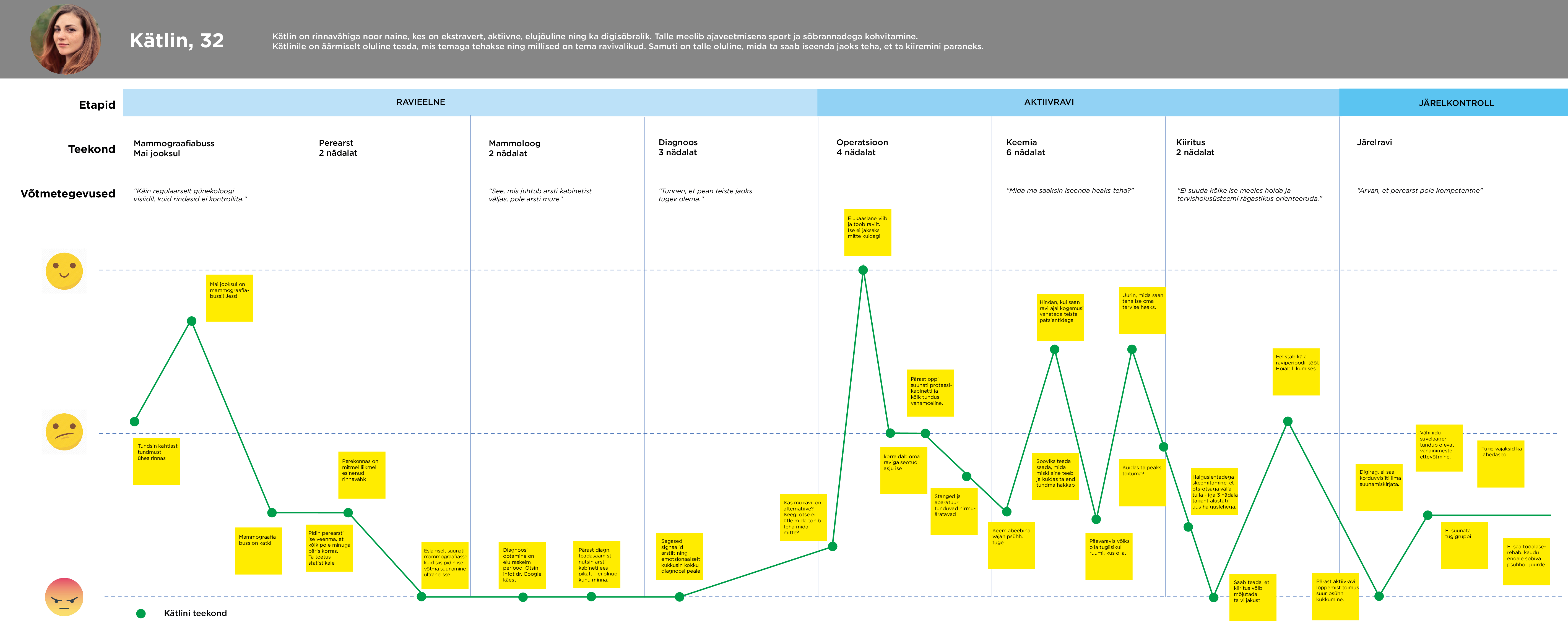
Task: Click the sticky note 'Eelistab käia raviperioodil tööl'
Action: coord(1296,372)
